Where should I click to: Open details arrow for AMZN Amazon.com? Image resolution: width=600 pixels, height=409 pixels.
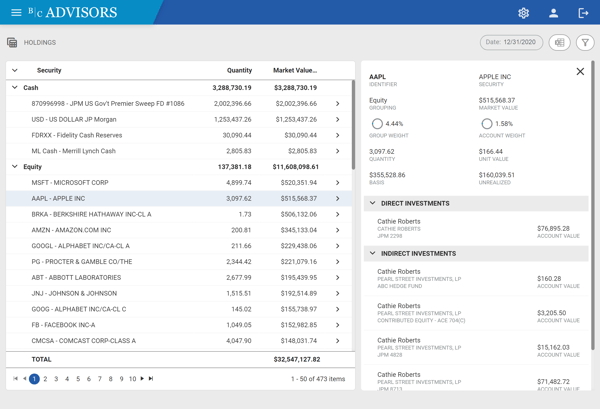[x=338, y=230]
